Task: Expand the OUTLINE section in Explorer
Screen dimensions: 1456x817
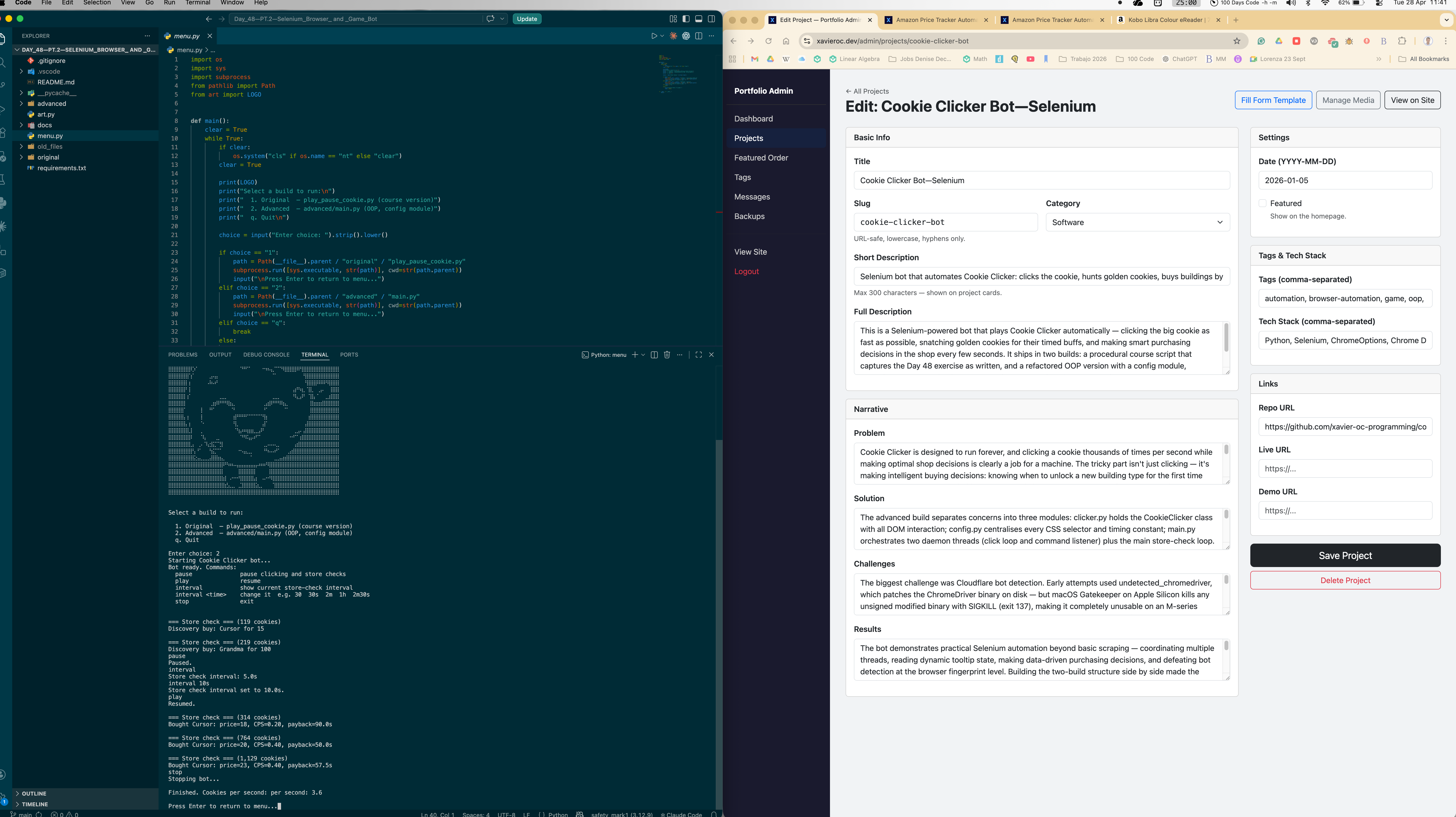Action: point(86,793)
